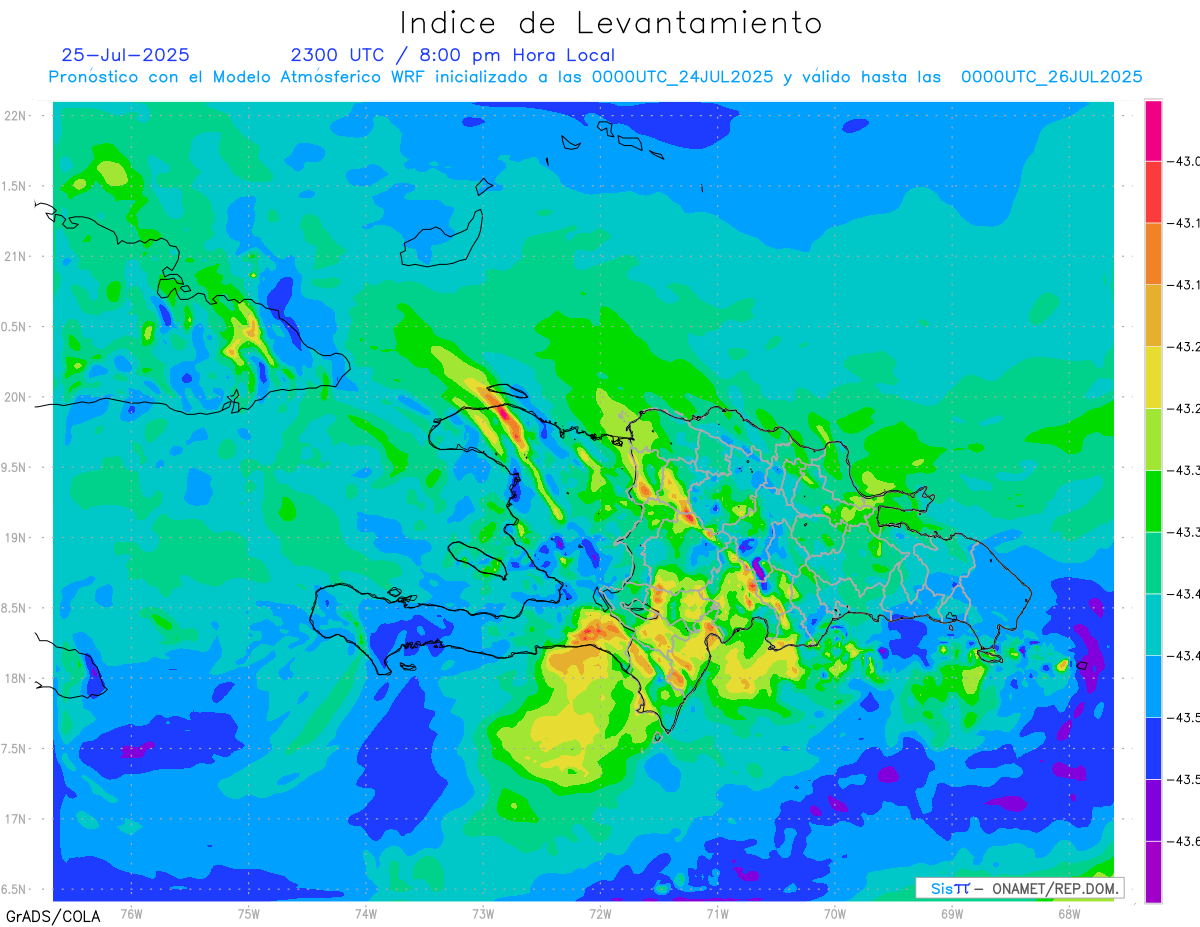
Task: Select the date text '25-Jul-2025'
Action: (x=125, y=55)
